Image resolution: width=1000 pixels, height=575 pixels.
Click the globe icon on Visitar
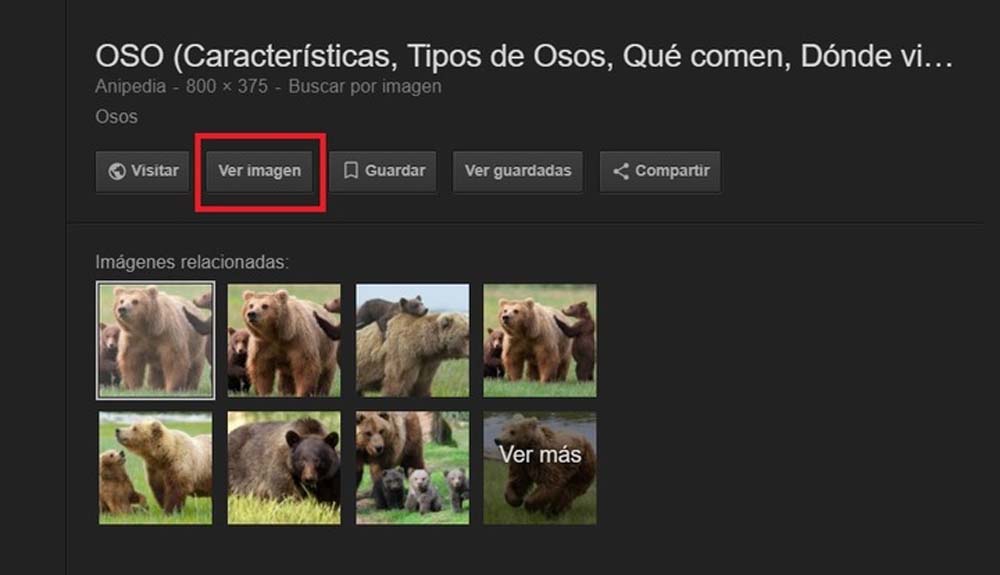[117, 171]
